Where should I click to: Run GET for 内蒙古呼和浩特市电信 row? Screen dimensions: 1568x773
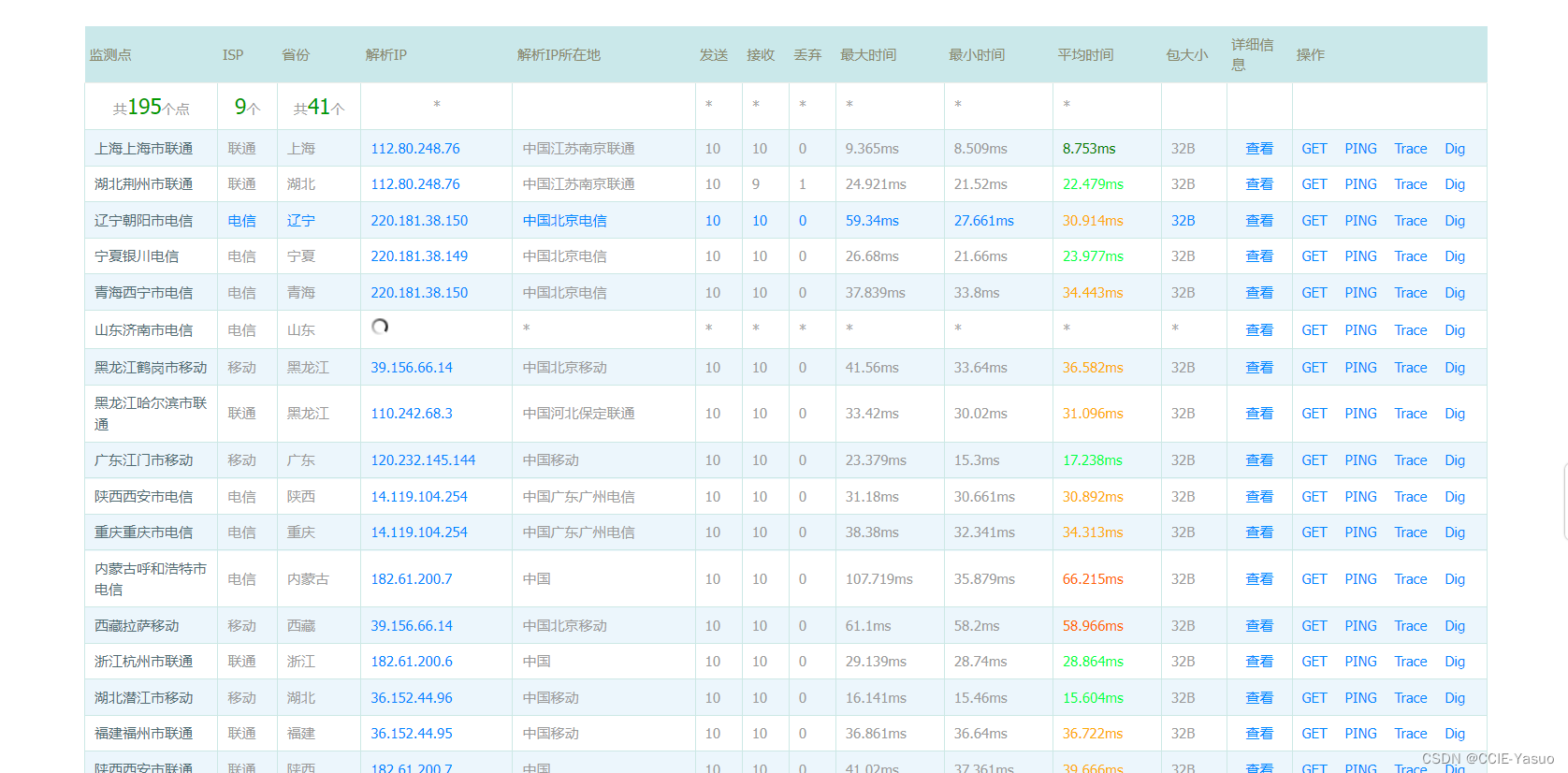point(1314,579)
